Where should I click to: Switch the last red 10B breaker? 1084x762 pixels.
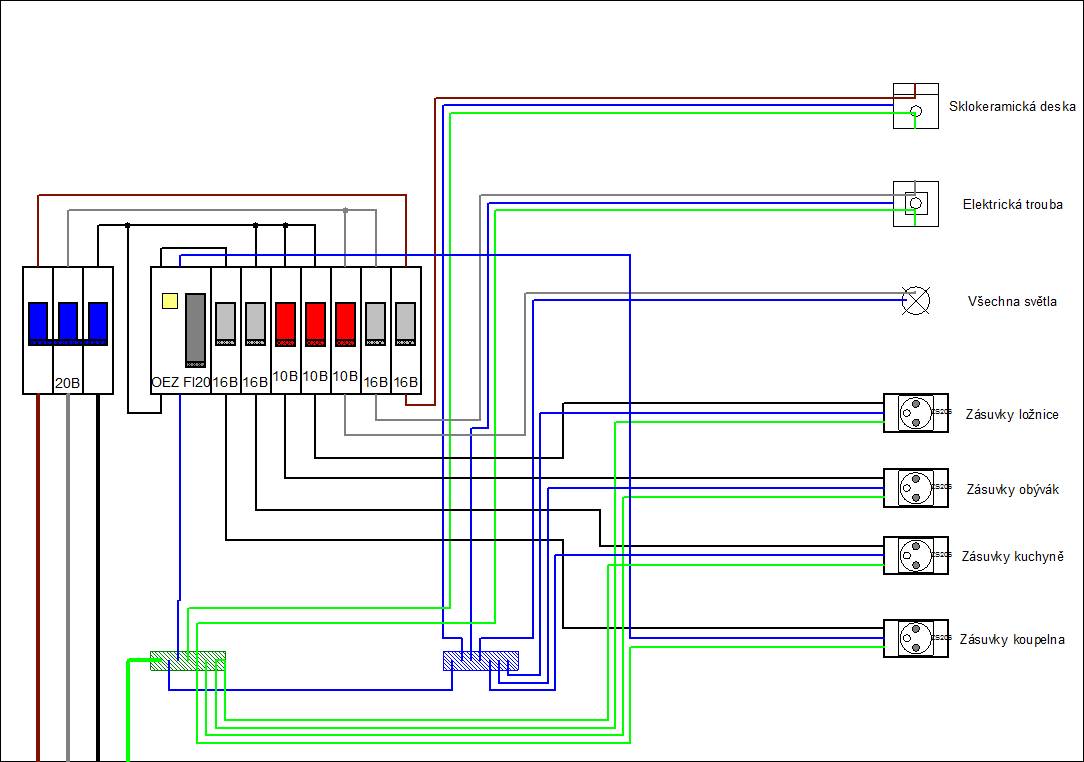(346, 324)
